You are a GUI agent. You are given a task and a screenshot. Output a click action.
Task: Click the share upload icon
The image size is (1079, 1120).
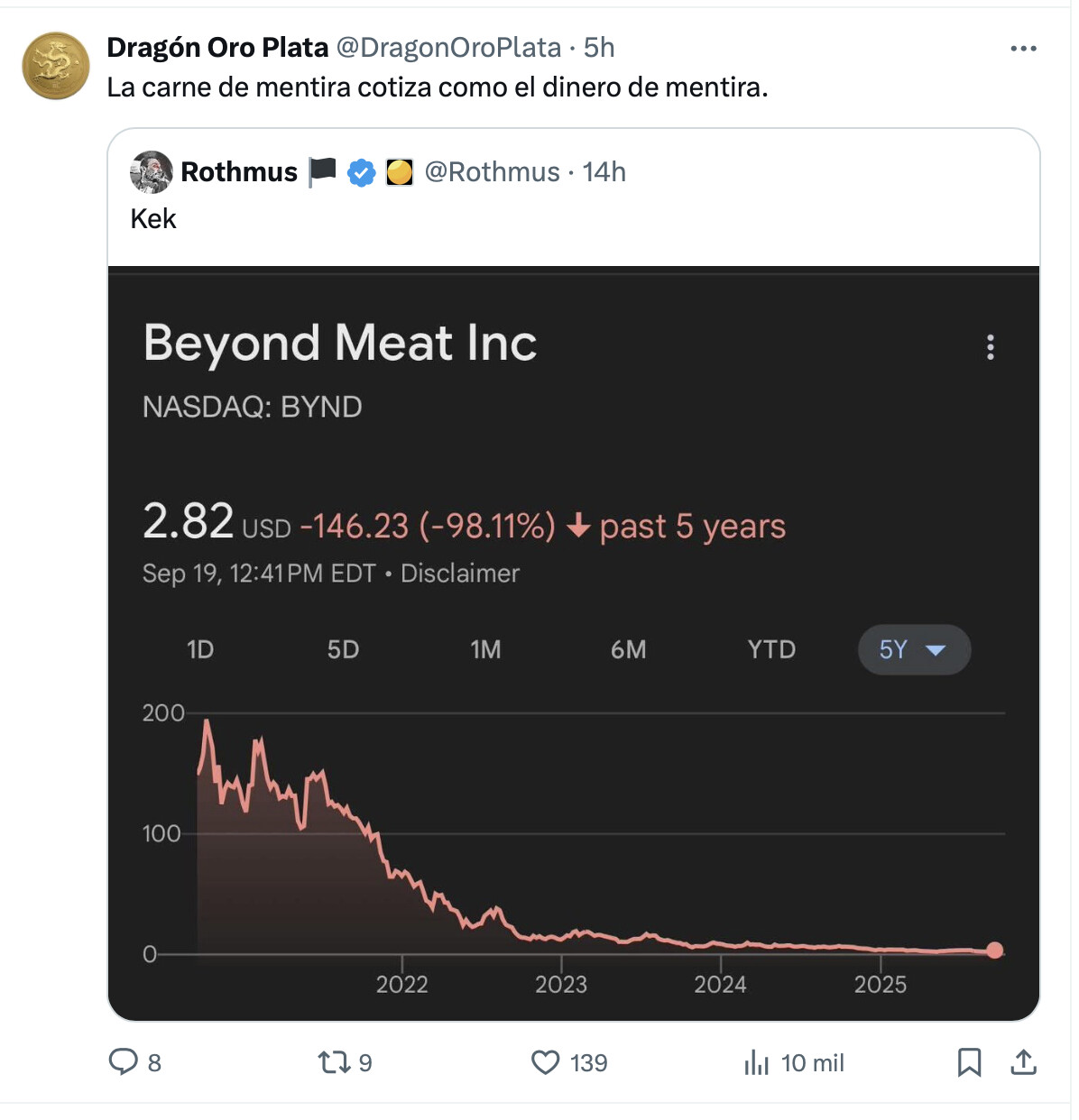click(1023, 1062)
